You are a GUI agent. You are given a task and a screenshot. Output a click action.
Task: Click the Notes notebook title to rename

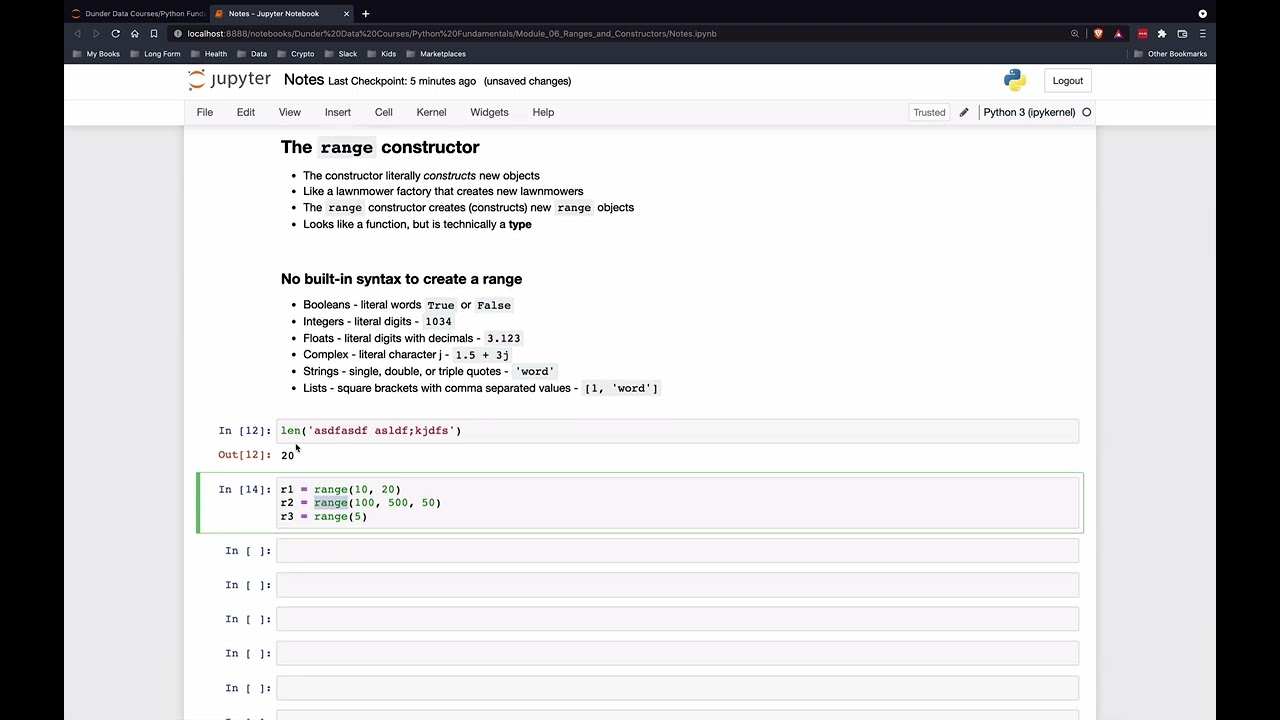tap(304, 80)
